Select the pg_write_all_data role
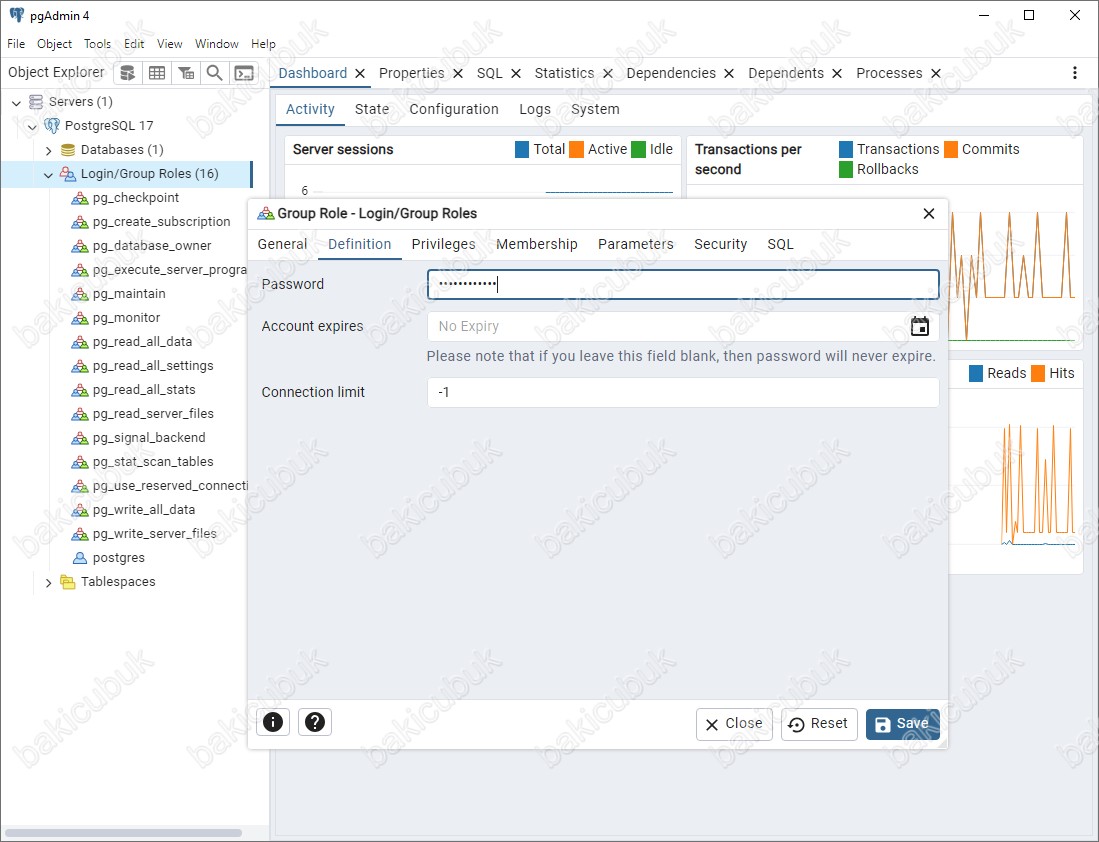The image size is (1099, 842). click(x=144, y=510)
